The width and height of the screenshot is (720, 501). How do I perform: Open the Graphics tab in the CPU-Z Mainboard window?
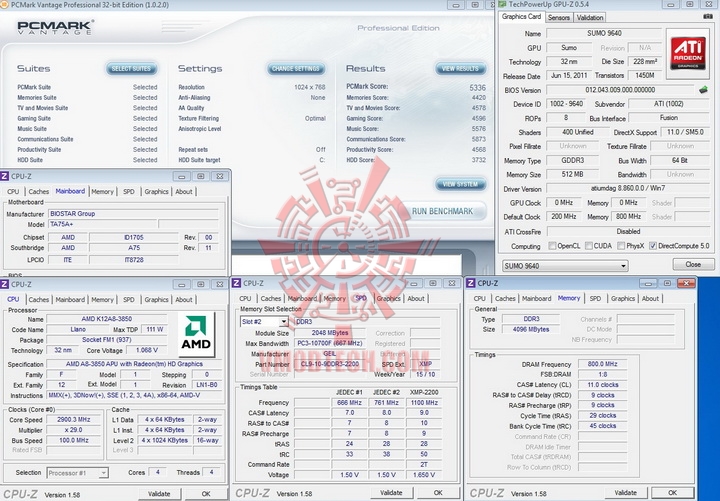pyautogui.click(x=156, y=191)
